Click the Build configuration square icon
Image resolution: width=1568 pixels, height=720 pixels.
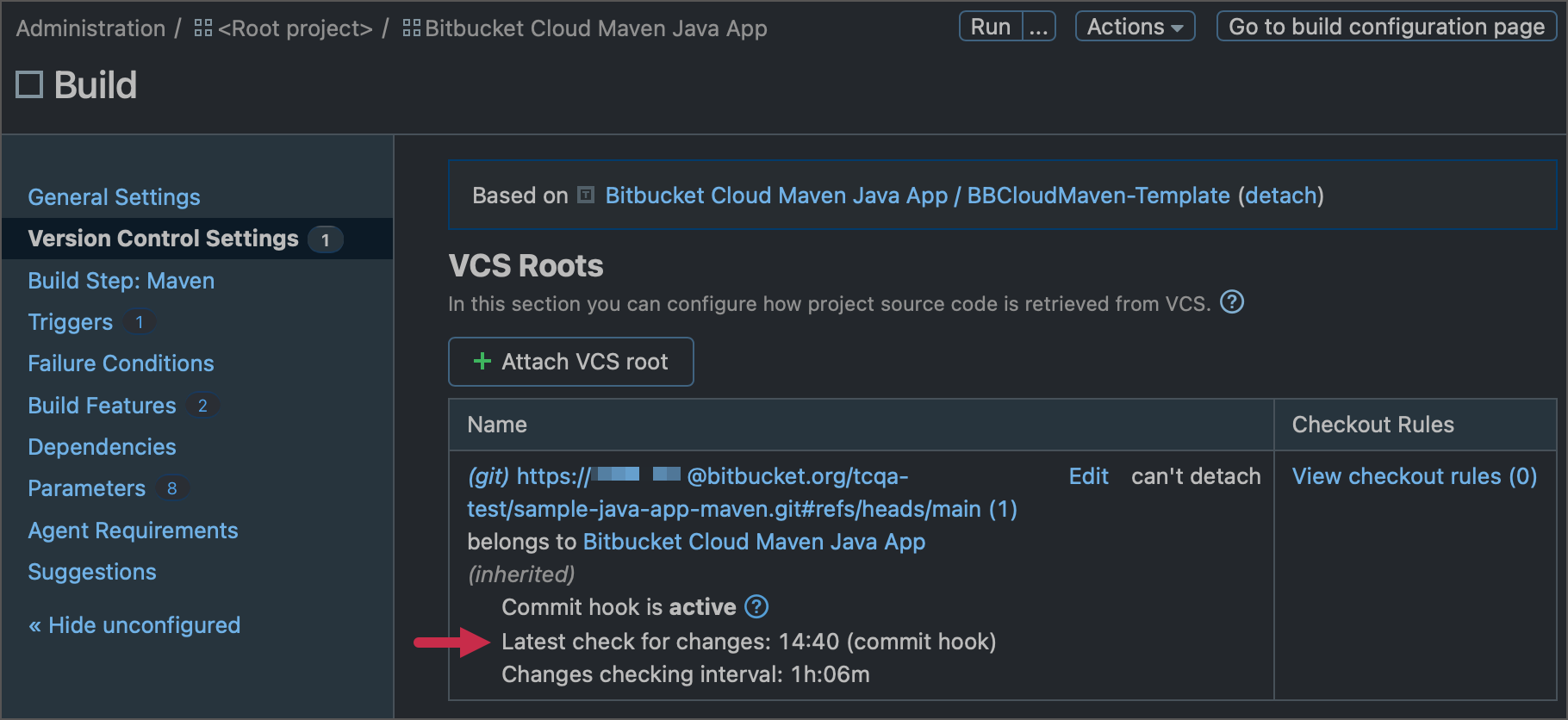coord(29,84)
